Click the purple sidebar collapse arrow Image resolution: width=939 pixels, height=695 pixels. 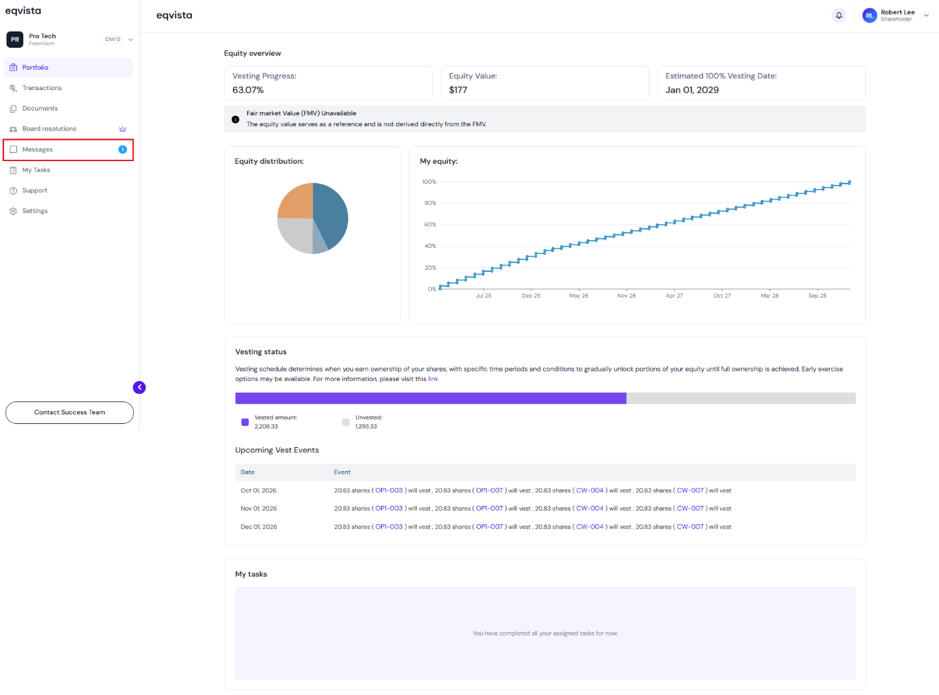click(139, 387)
